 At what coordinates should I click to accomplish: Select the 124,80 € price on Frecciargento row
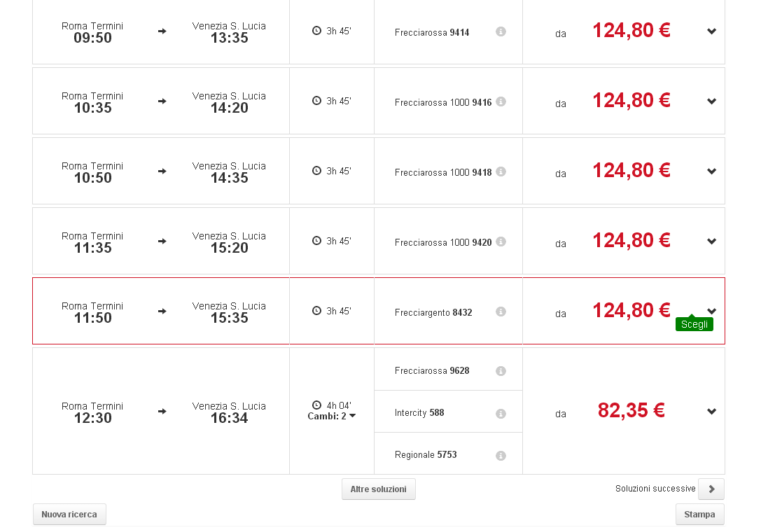631,311
